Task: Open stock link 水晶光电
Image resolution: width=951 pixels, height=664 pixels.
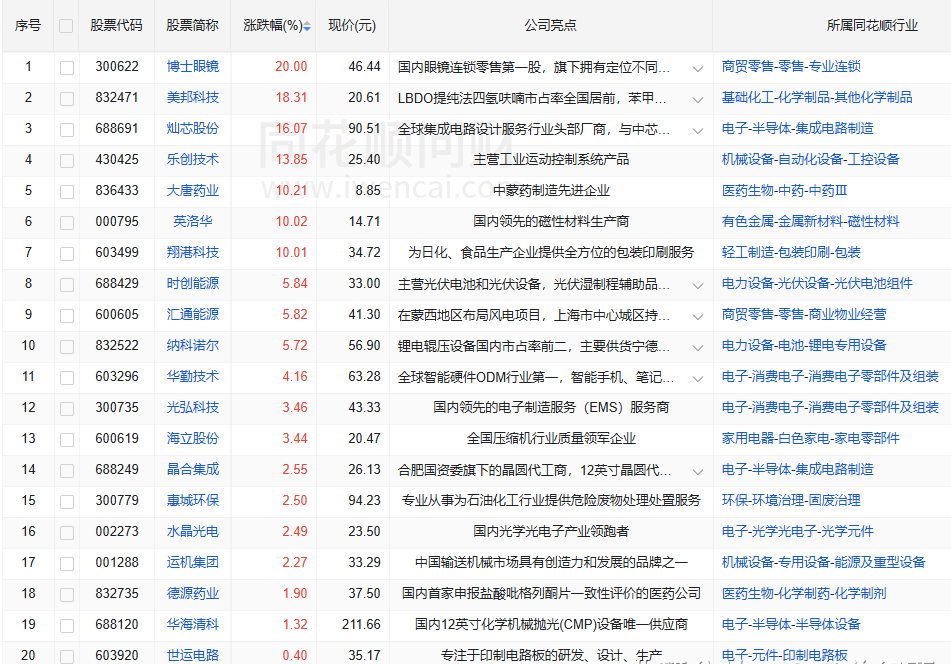Action: coord(192,532)
